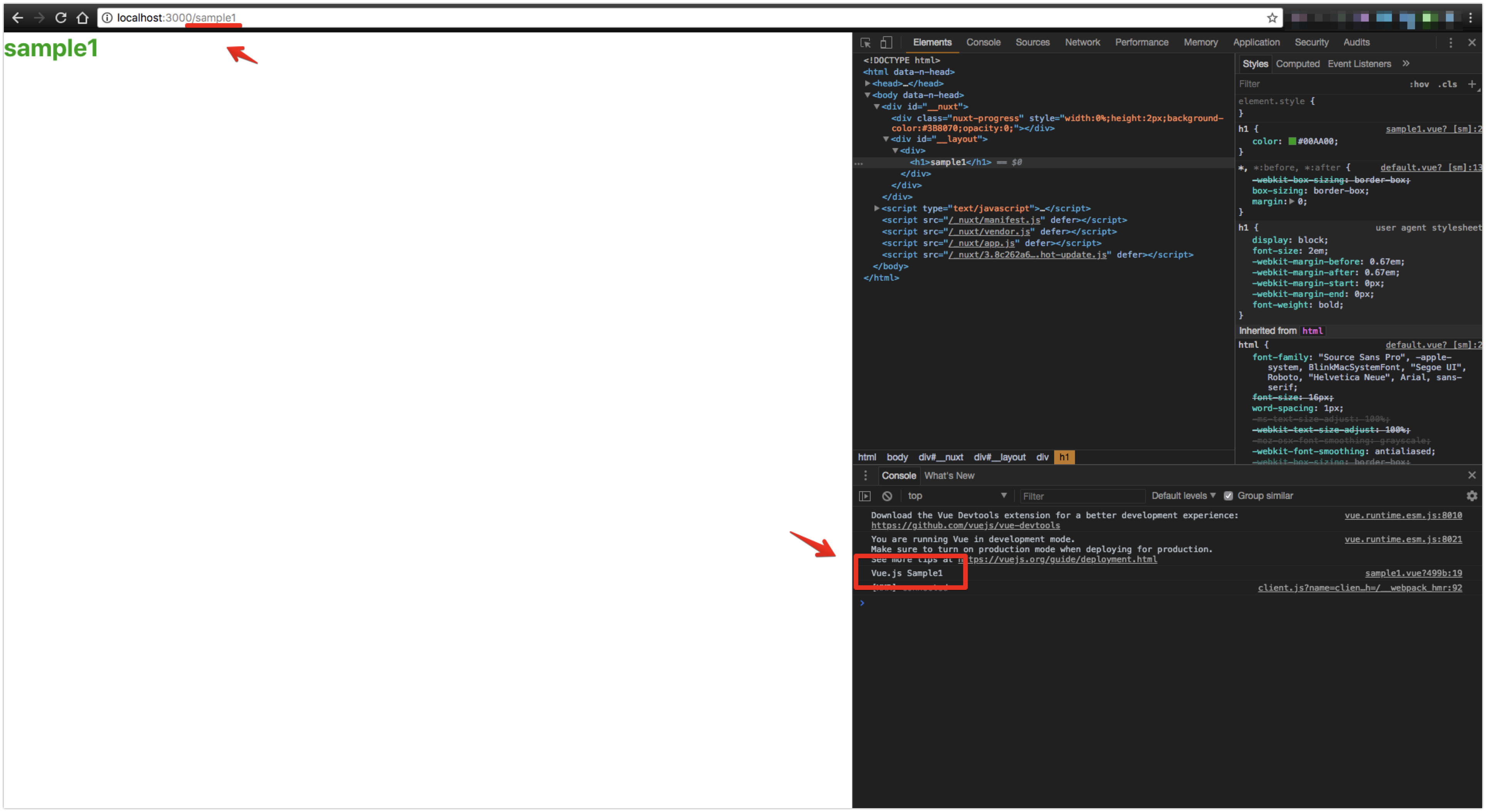Expand the script type text/javascript node

pos(876,208)
